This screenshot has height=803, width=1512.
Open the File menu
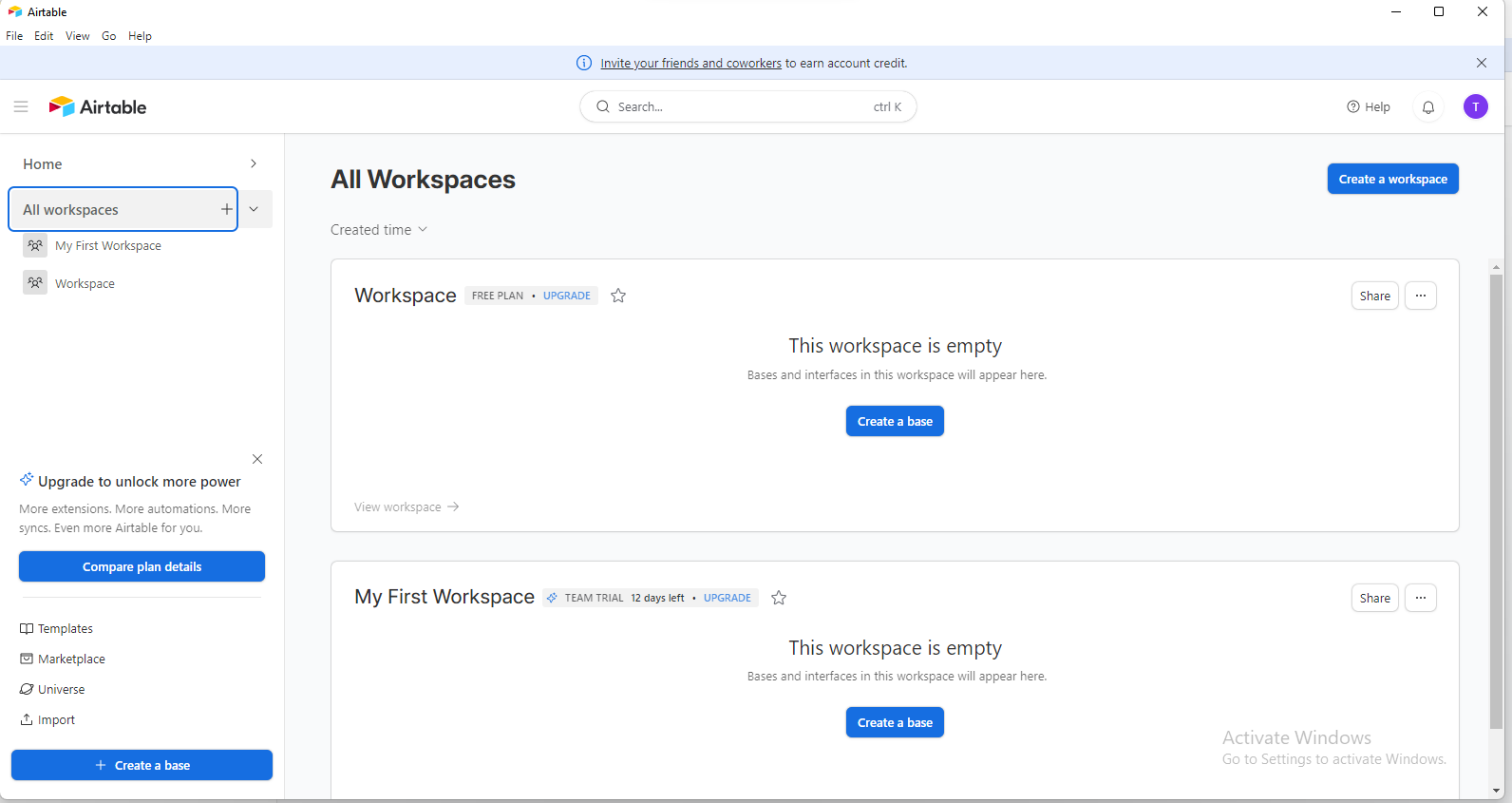coord(14,36)
